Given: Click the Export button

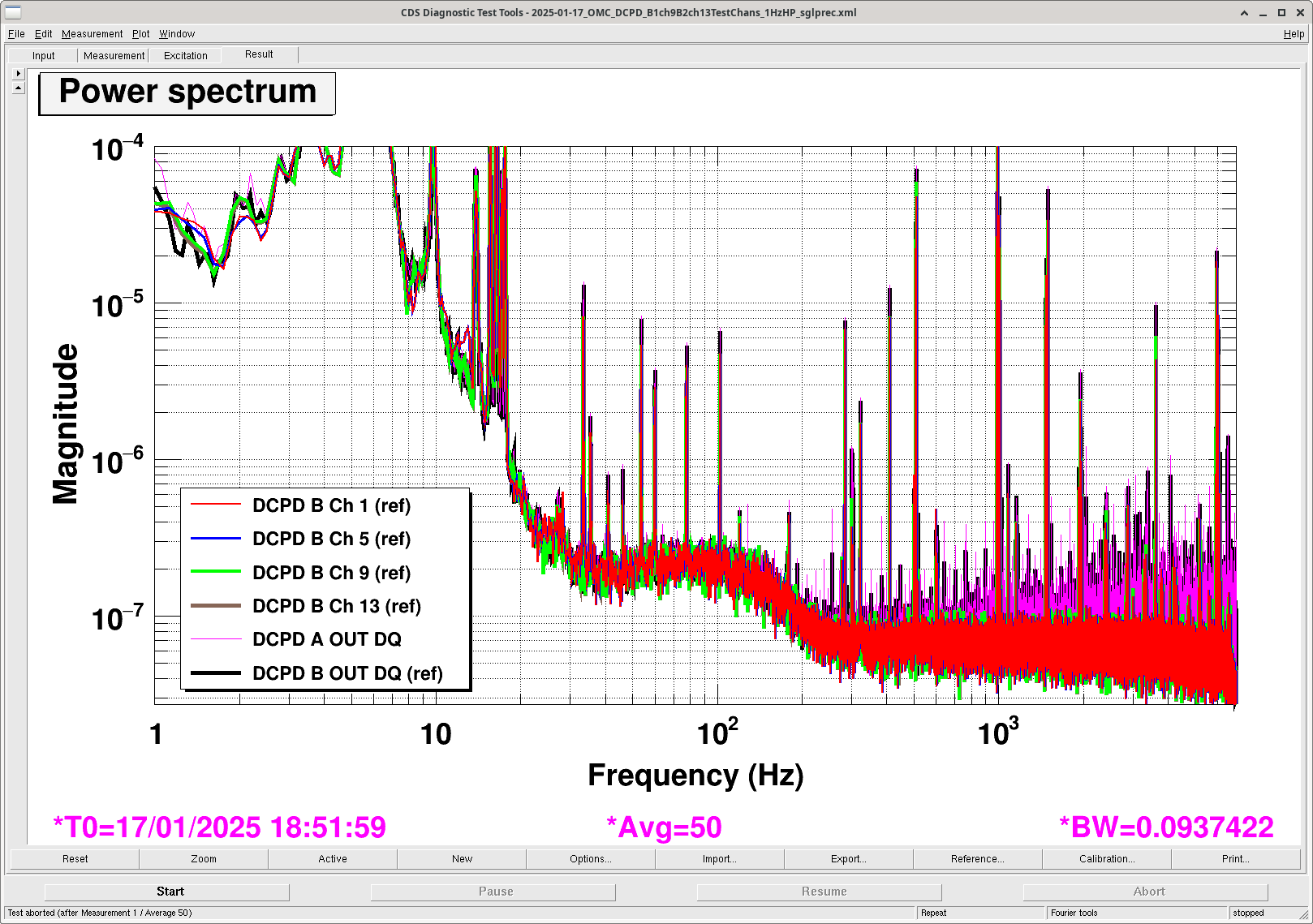Looking at the screenshot, I should tap(849, 859).
